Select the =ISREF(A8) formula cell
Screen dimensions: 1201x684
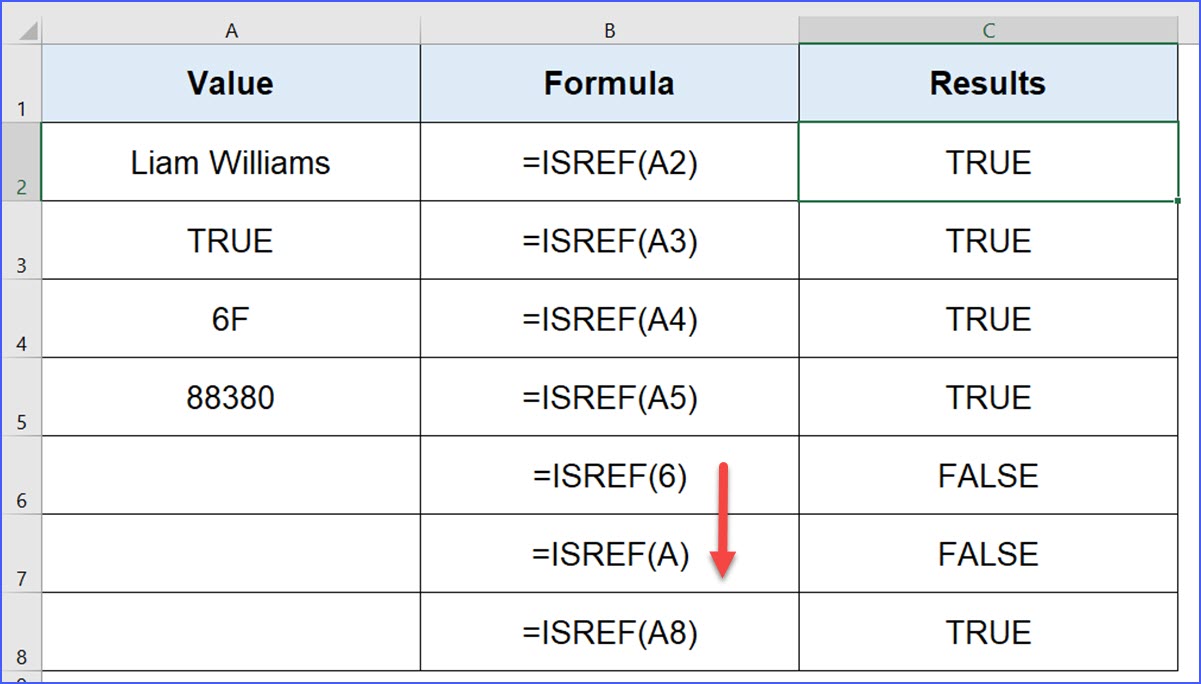coord(609,632)
